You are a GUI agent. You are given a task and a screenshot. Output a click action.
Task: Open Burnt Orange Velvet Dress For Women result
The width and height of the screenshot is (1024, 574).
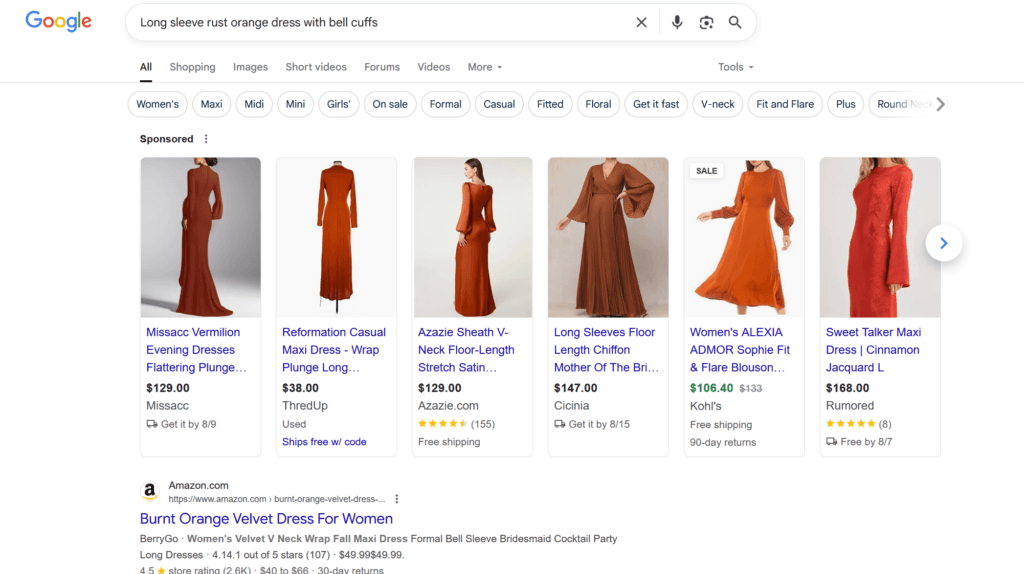point(266,518)
